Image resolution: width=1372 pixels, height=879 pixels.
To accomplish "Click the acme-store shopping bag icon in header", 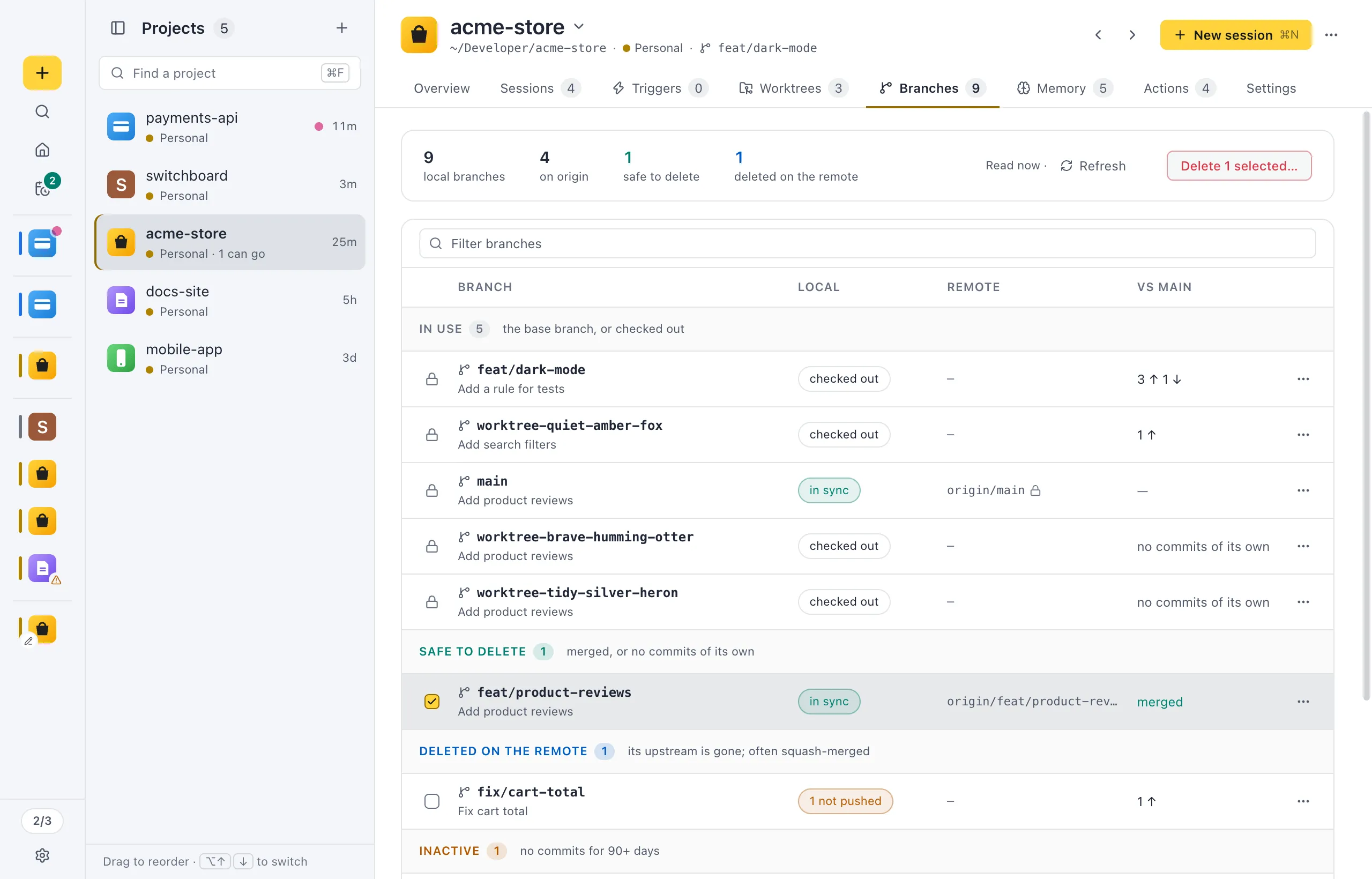I will [419, 34].
